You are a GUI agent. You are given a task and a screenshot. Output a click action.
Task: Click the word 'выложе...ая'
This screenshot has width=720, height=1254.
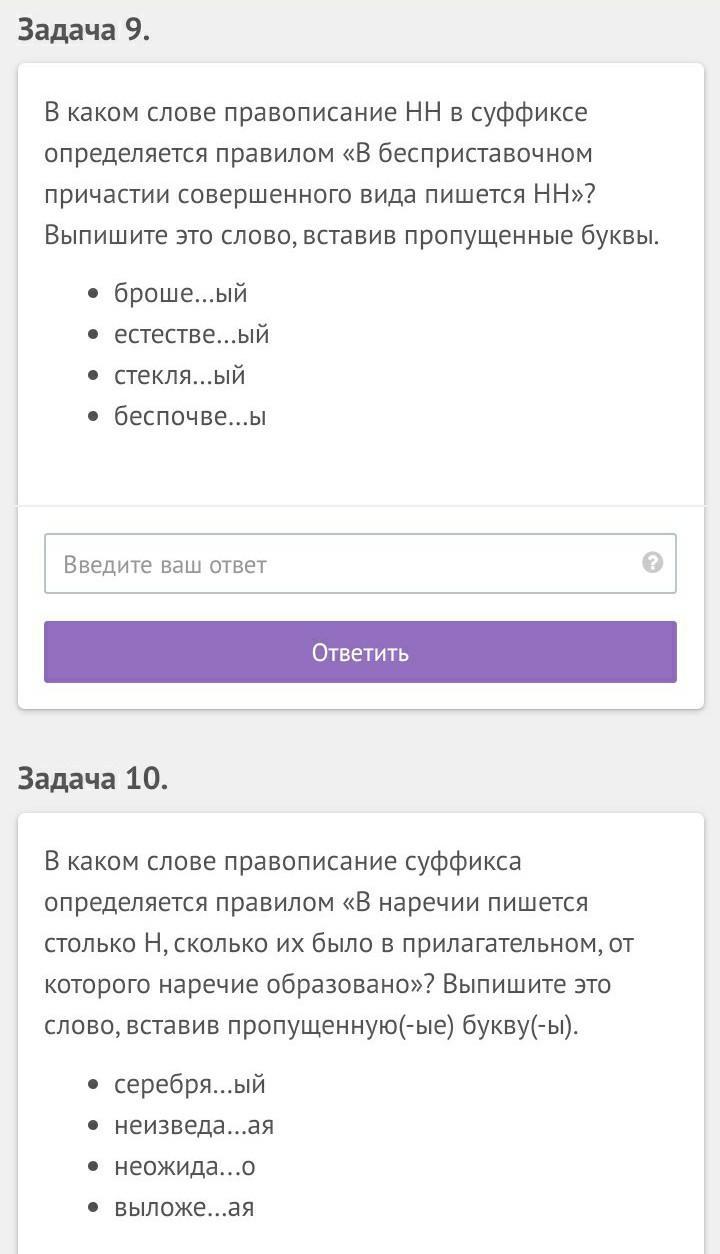184,1208
